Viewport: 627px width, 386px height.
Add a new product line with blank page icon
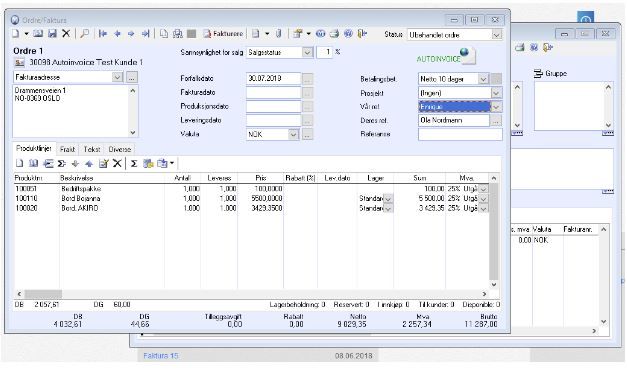pos(19,163)
